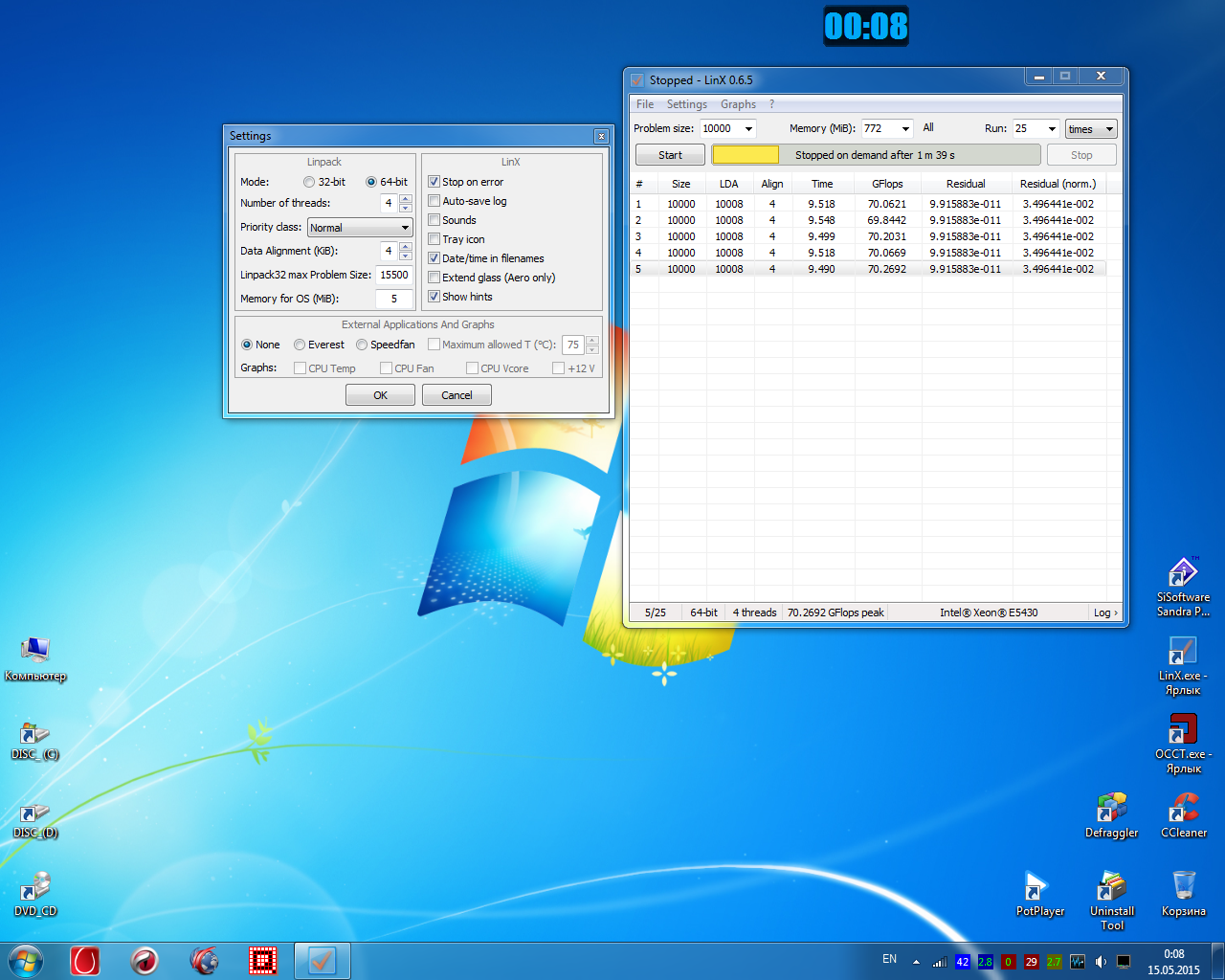Click the 70.2692 GFlops peak status entry

click(x=835, y=612)
